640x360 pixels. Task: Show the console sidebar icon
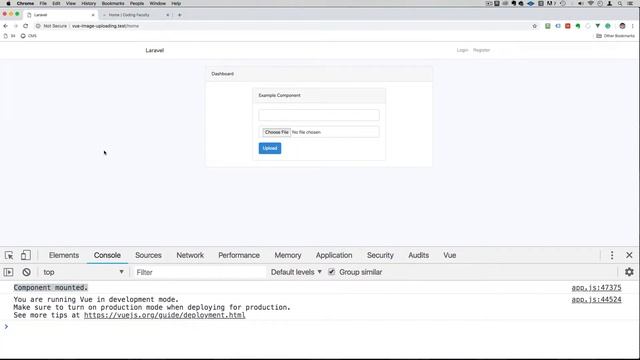[x=9, y=272]
